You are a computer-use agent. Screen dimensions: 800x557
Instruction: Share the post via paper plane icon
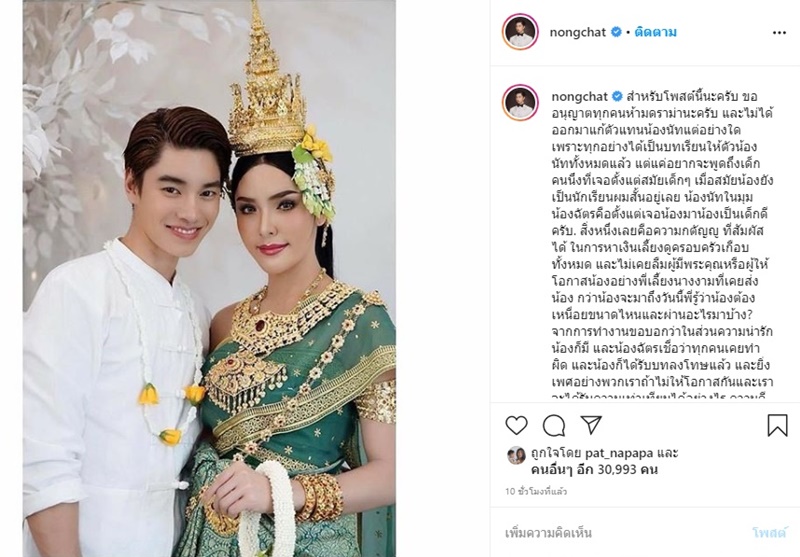pyautogui.click(x=591, y=424)
